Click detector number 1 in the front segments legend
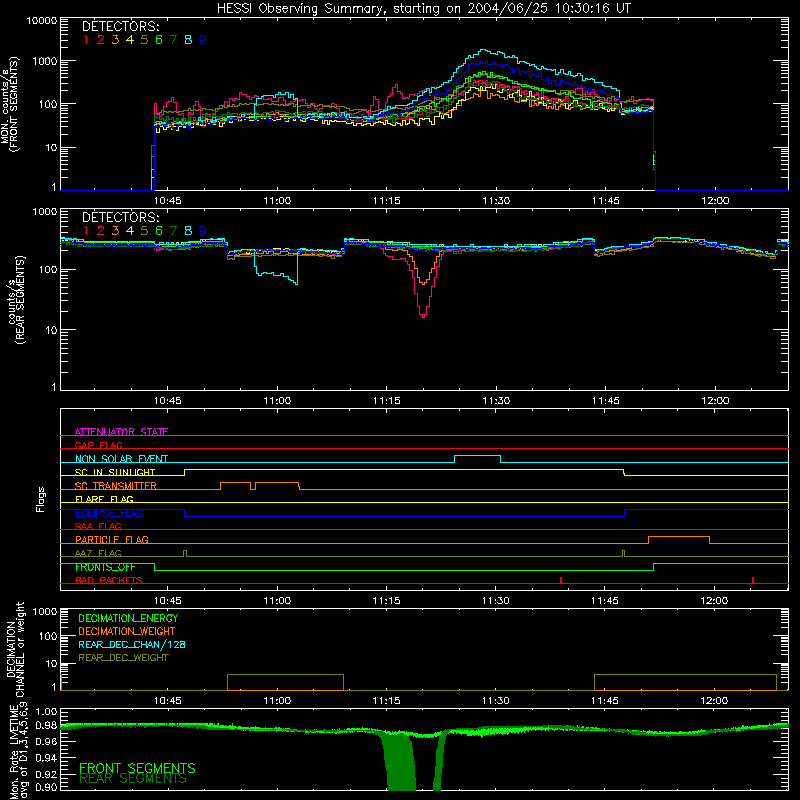 click(x=86, y=40)
